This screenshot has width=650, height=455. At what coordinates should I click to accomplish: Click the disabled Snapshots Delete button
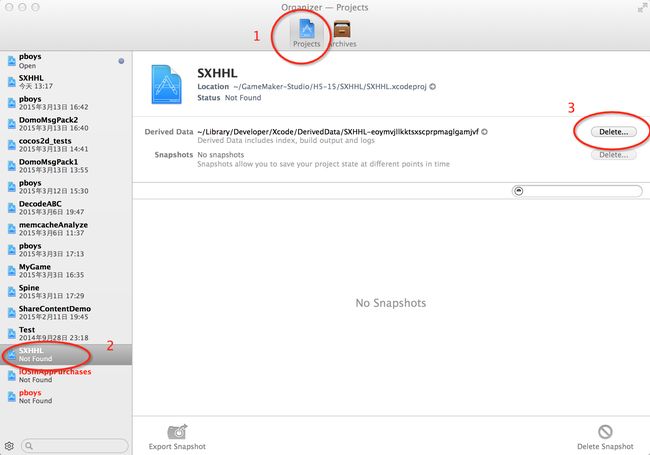pos(614,155)
